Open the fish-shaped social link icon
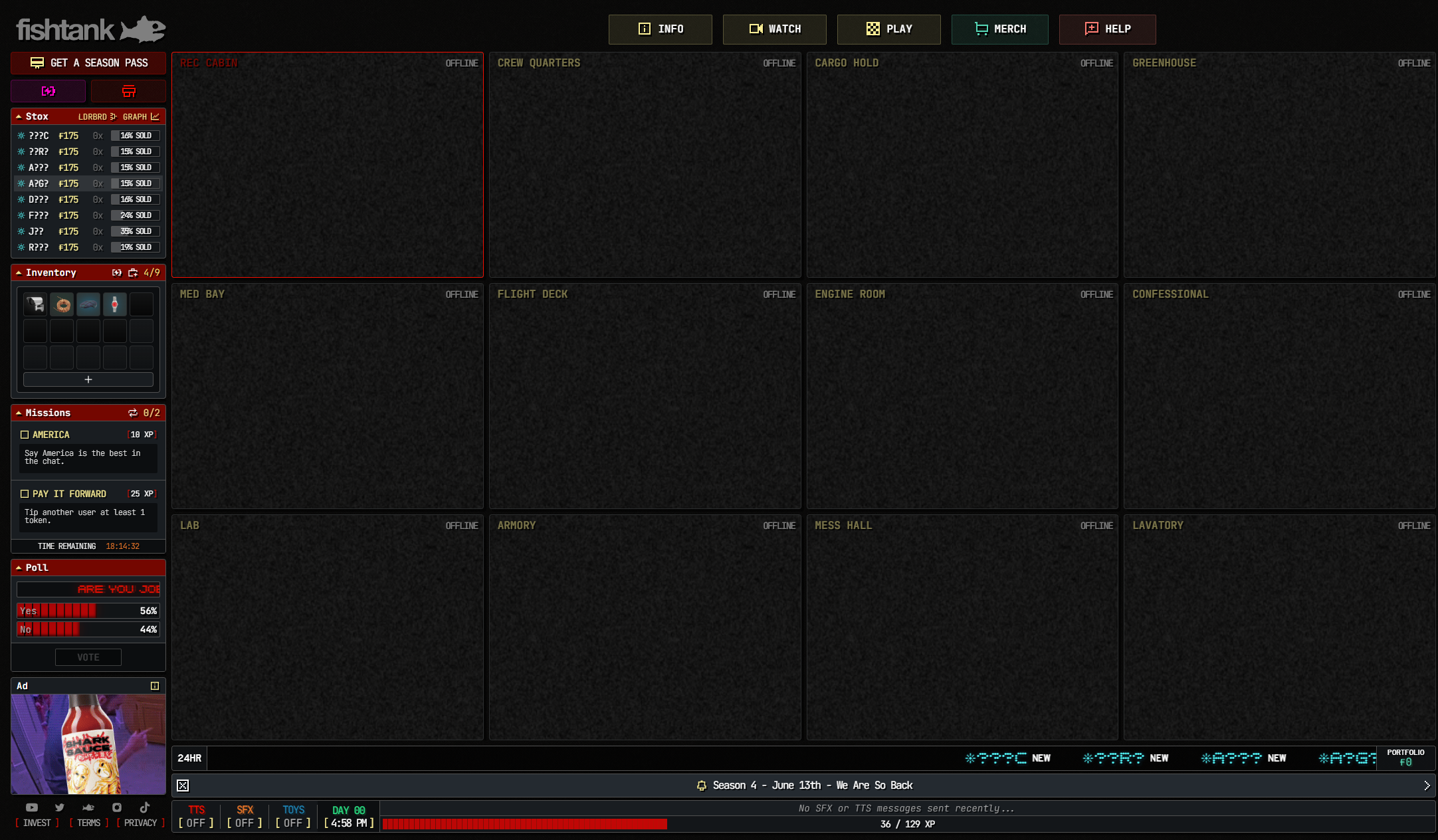This screenshot has height=840, width=1438. coord(88,807)
